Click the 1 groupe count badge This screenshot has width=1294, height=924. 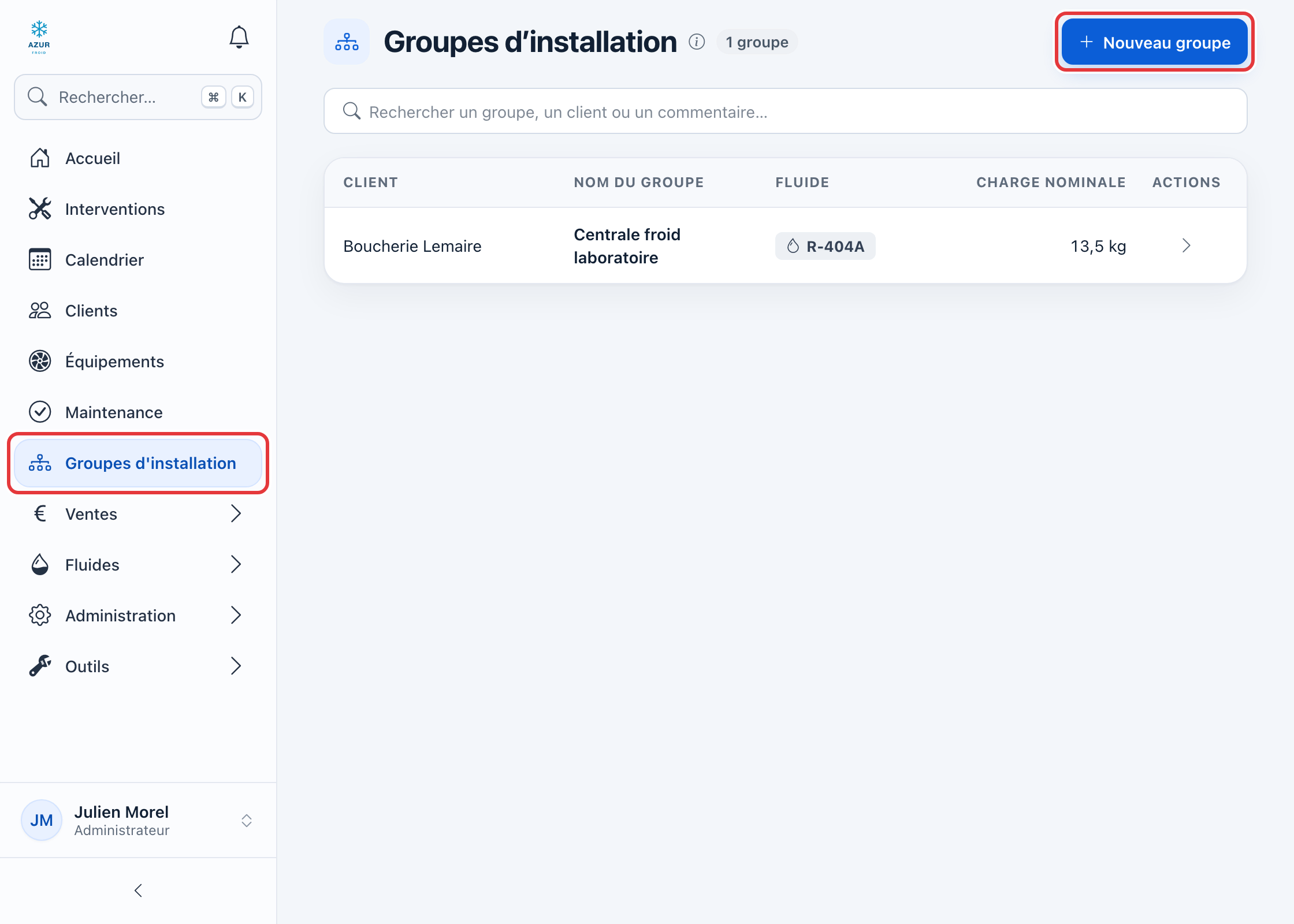[757, 42]
